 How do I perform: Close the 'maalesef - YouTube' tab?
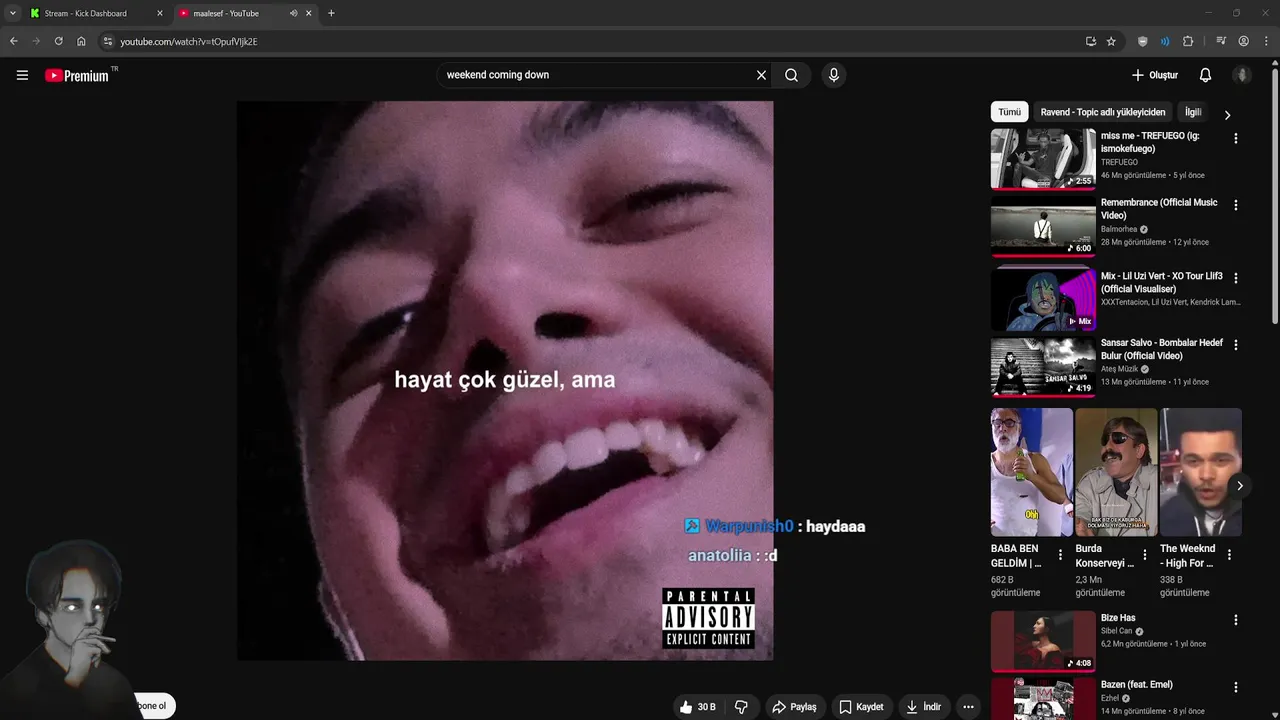click(309, 13)
